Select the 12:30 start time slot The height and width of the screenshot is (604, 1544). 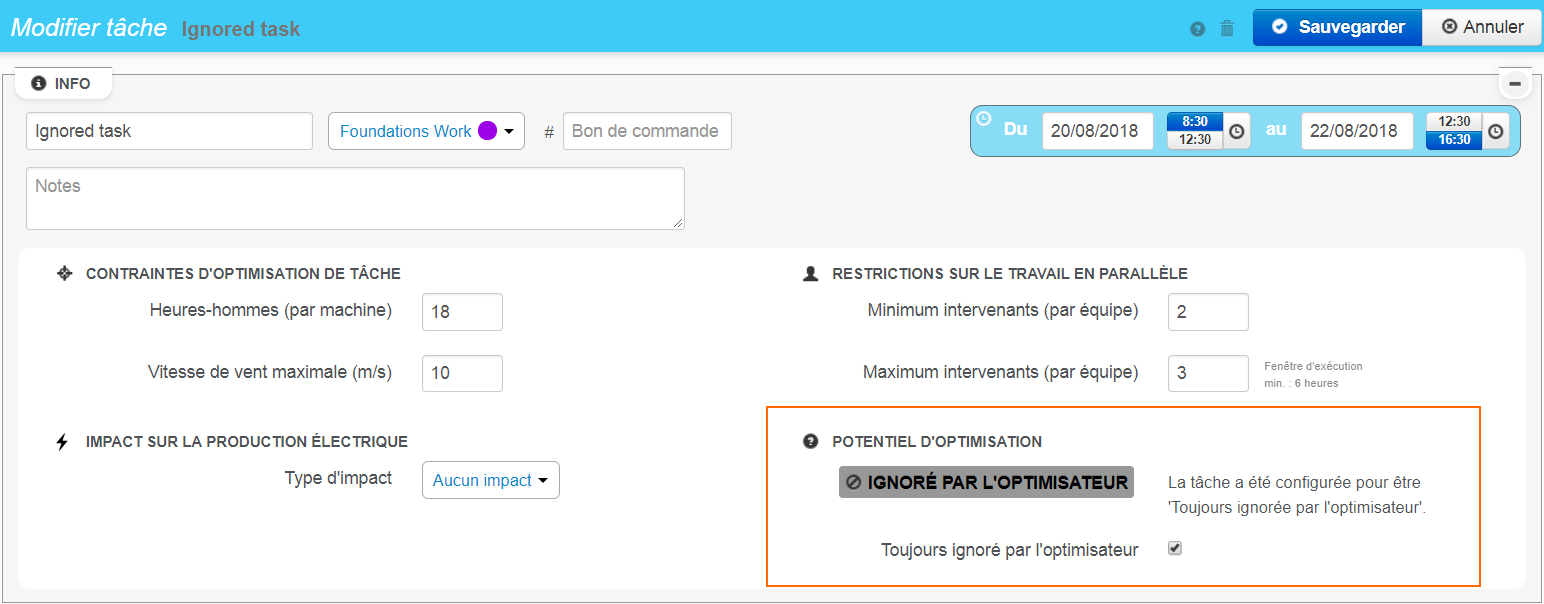tap(1193, 143)
